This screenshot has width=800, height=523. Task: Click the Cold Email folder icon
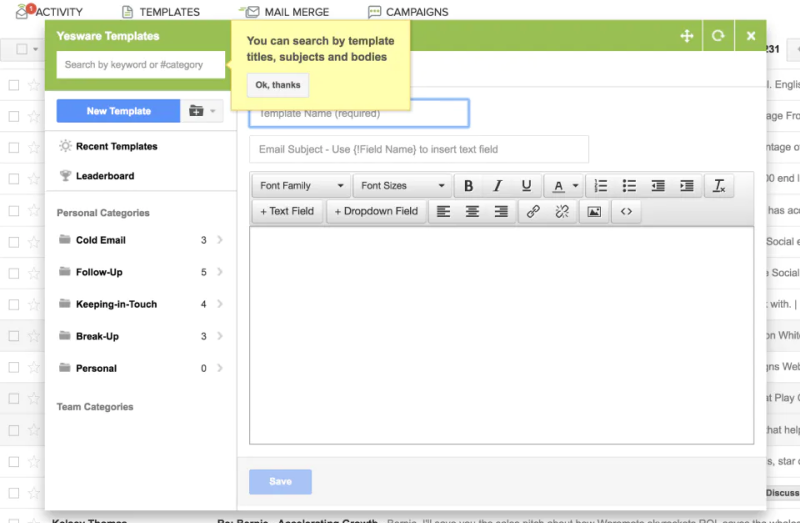pyautogui.click(x=64, y=239)
